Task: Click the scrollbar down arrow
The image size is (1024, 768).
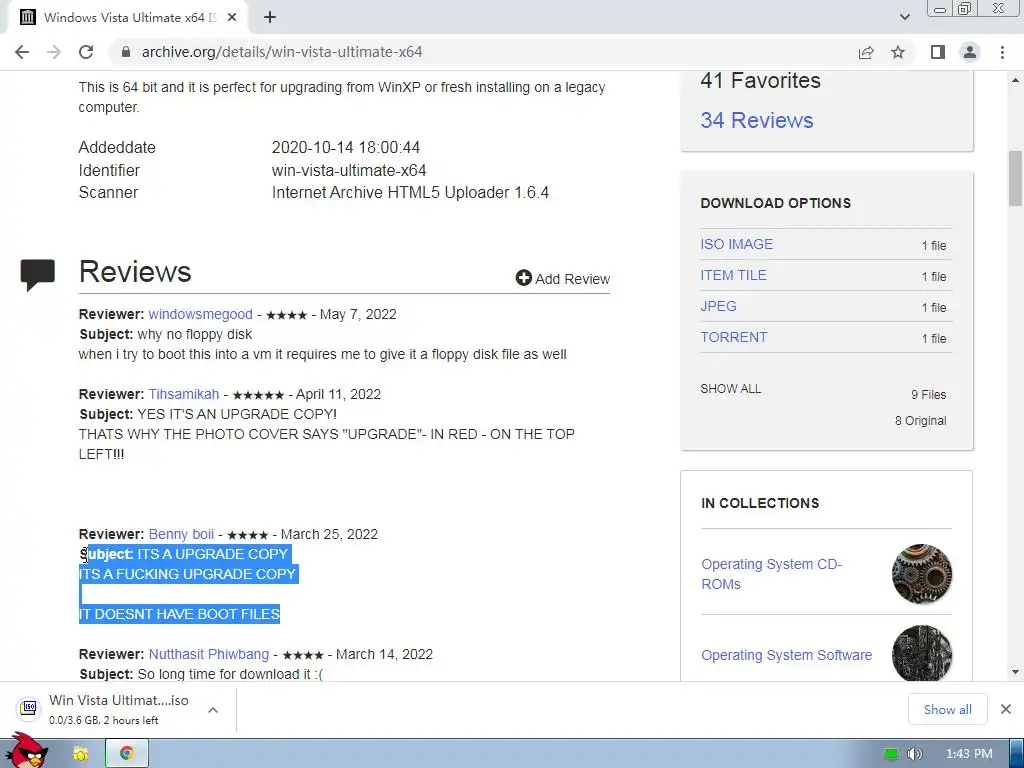Action: click(x=1016, y=673)
